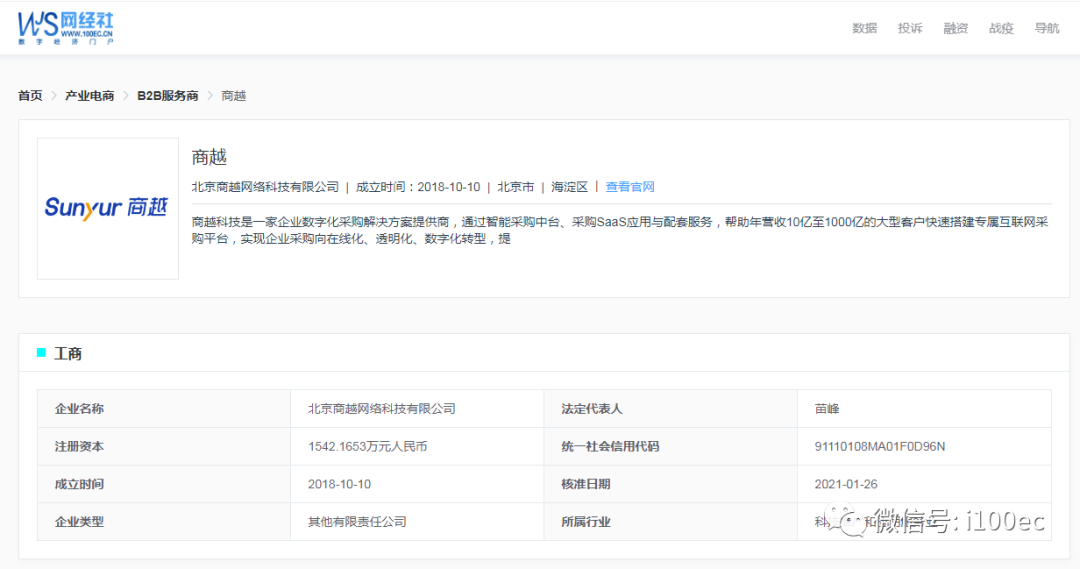Open the 投诉 menu item
The height and width of the screenshot is (569, 1080).
click(910, 28)
